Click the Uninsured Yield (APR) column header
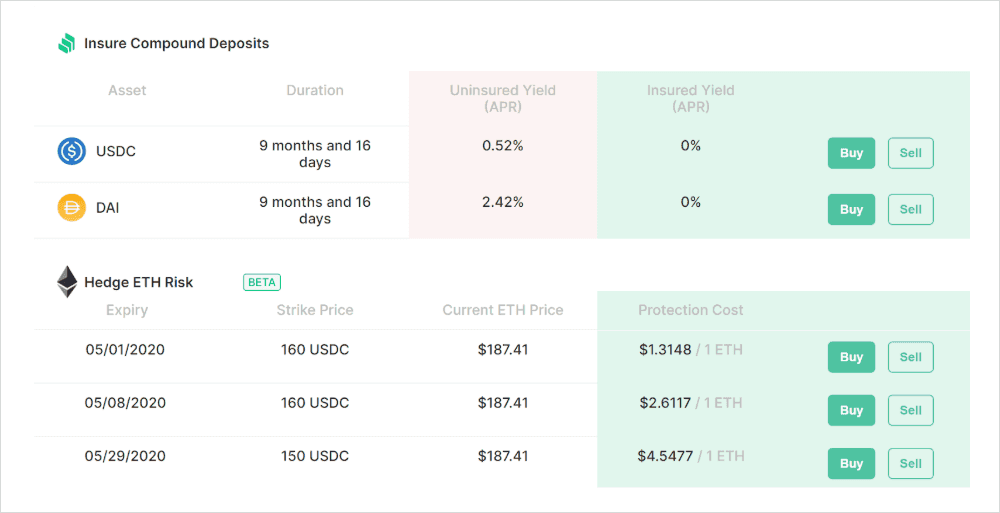Viewport: 1000px width, 513px height. [503, 99]
